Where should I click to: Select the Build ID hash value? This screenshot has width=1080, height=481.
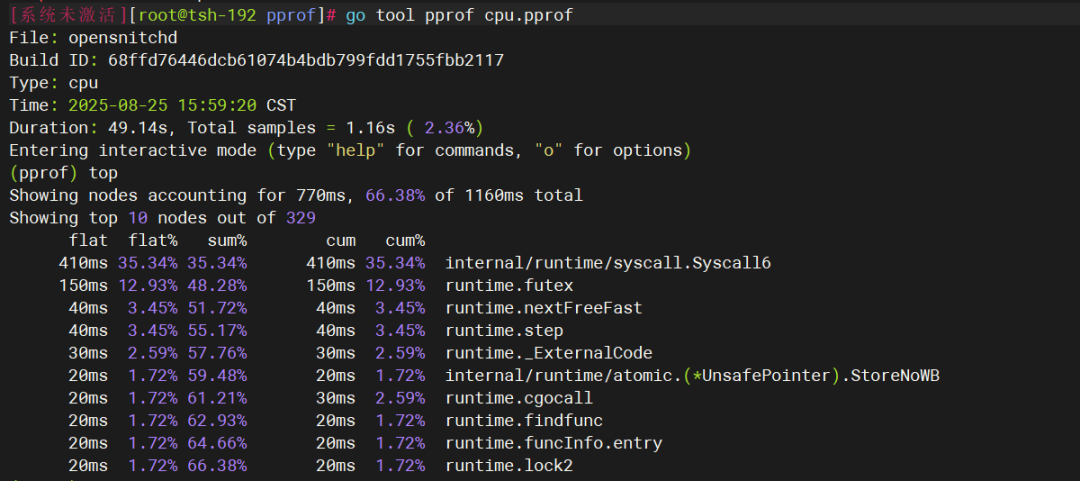[x=306, y=61]
